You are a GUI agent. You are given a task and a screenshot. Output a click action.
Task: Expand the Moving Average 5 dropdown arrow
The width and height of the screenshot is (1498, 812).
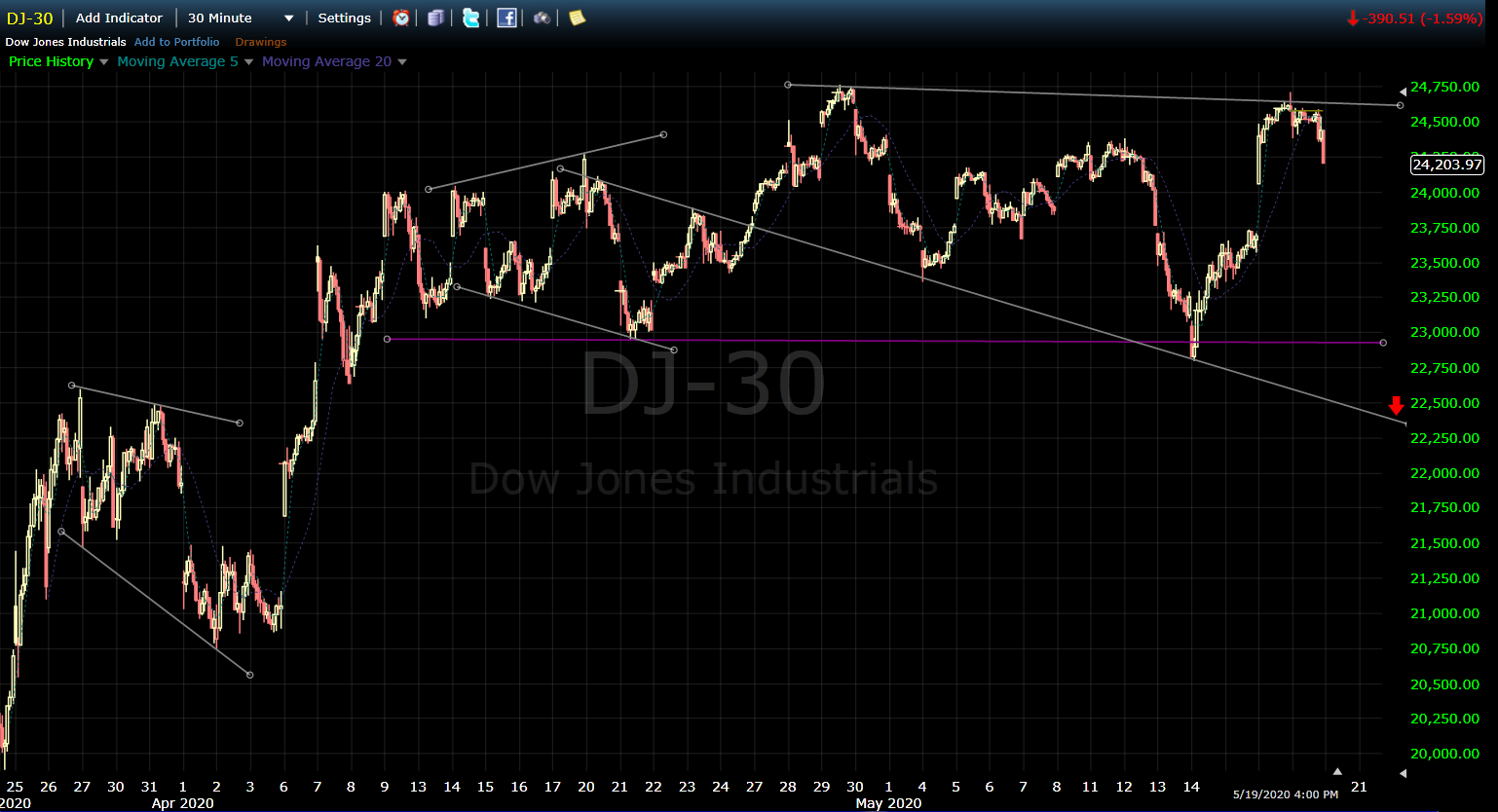point(248,62)
